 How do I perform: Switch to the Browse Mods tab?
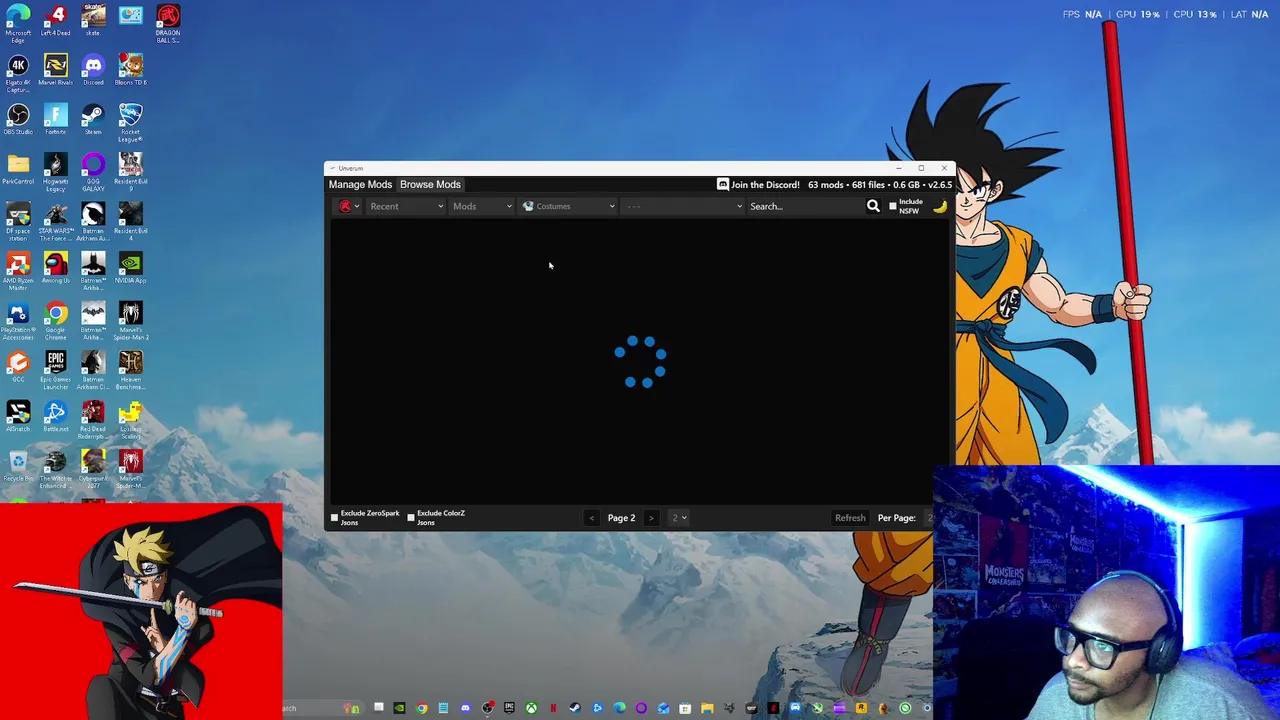pyautogui.click(x=430, y=184)
